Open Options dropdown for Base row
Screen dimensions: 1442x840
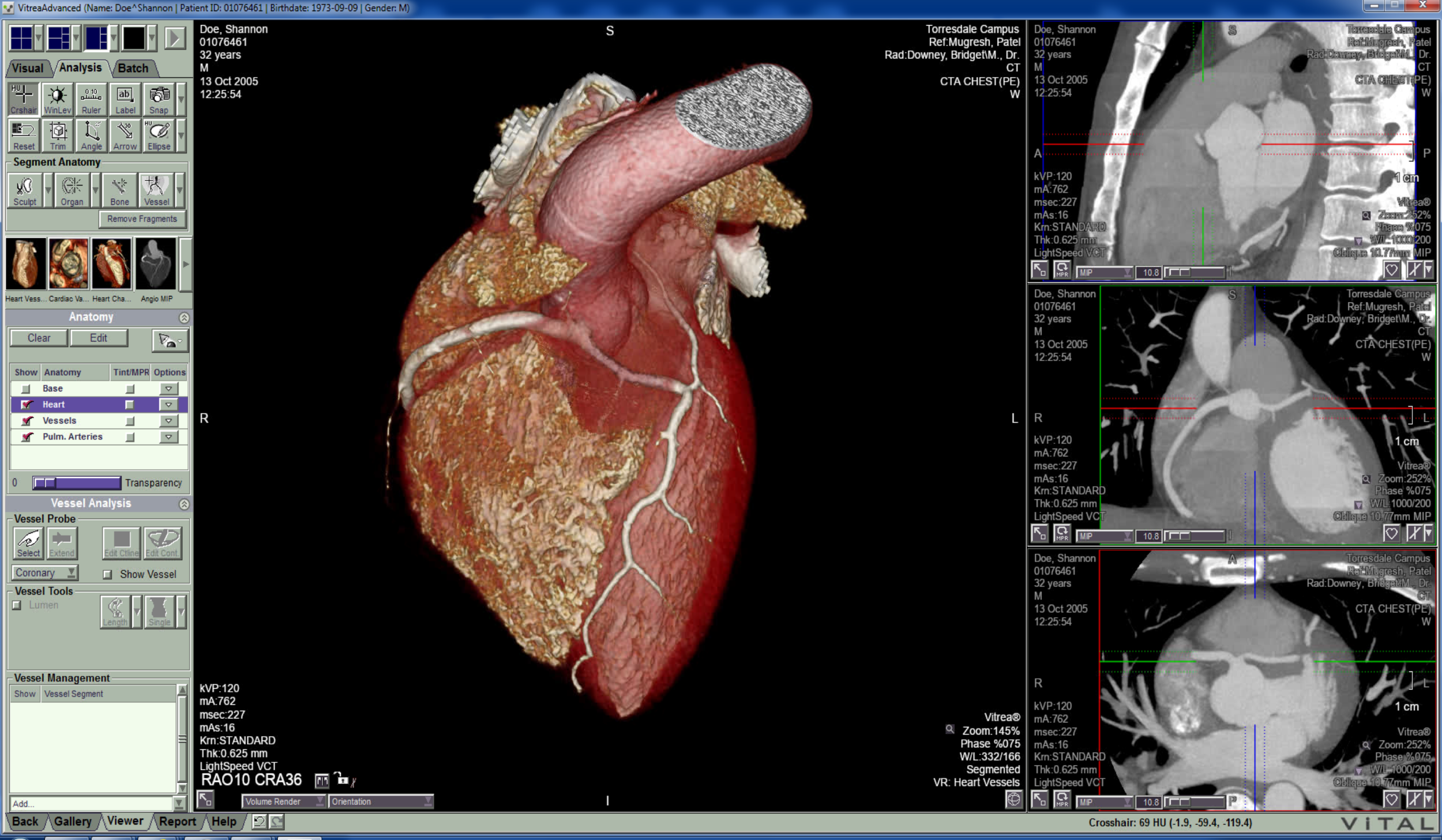click(168, 389)
